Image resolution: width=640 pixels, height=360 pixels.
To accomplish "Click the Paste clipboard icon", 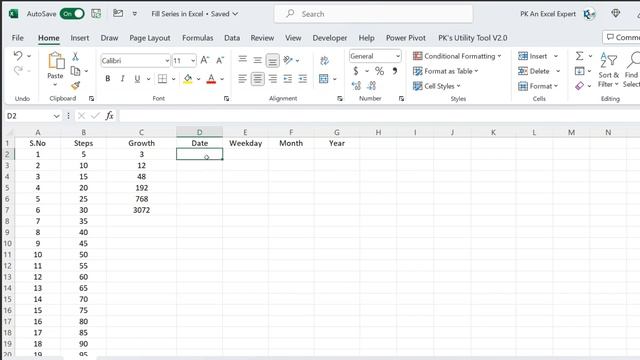I will tap(56, 61).
